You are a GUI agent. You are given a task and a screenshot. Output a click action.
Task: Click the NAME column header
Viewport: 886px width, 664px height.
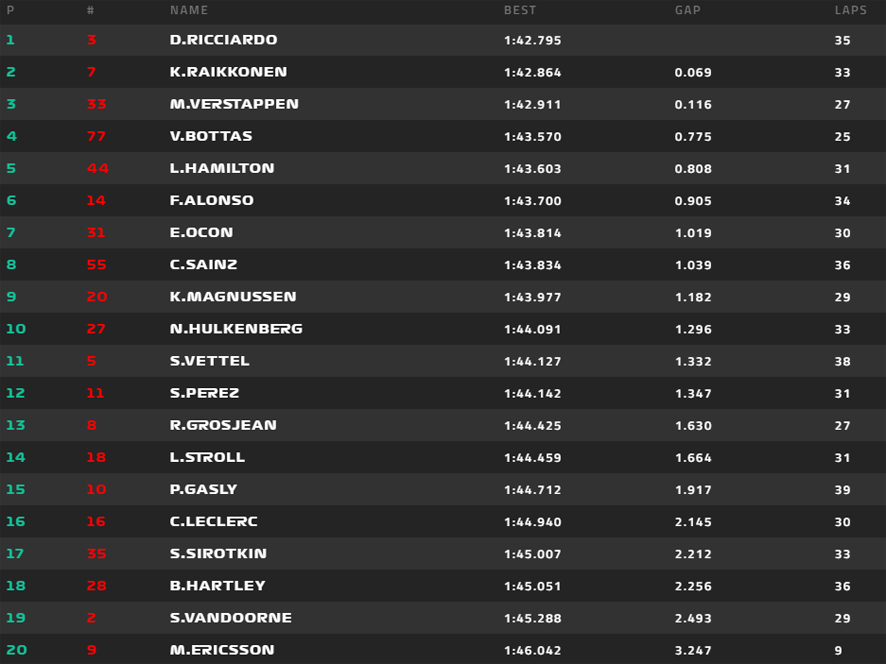(189, 10)
